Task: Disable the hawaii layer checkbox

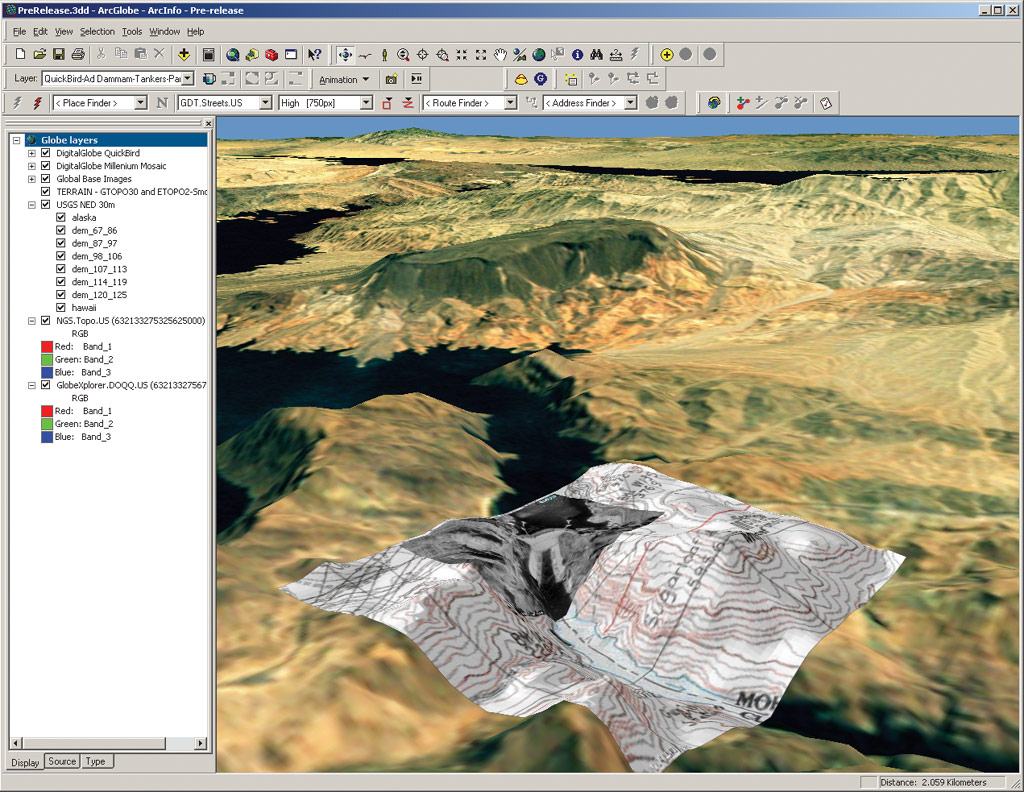Action: 62,308
